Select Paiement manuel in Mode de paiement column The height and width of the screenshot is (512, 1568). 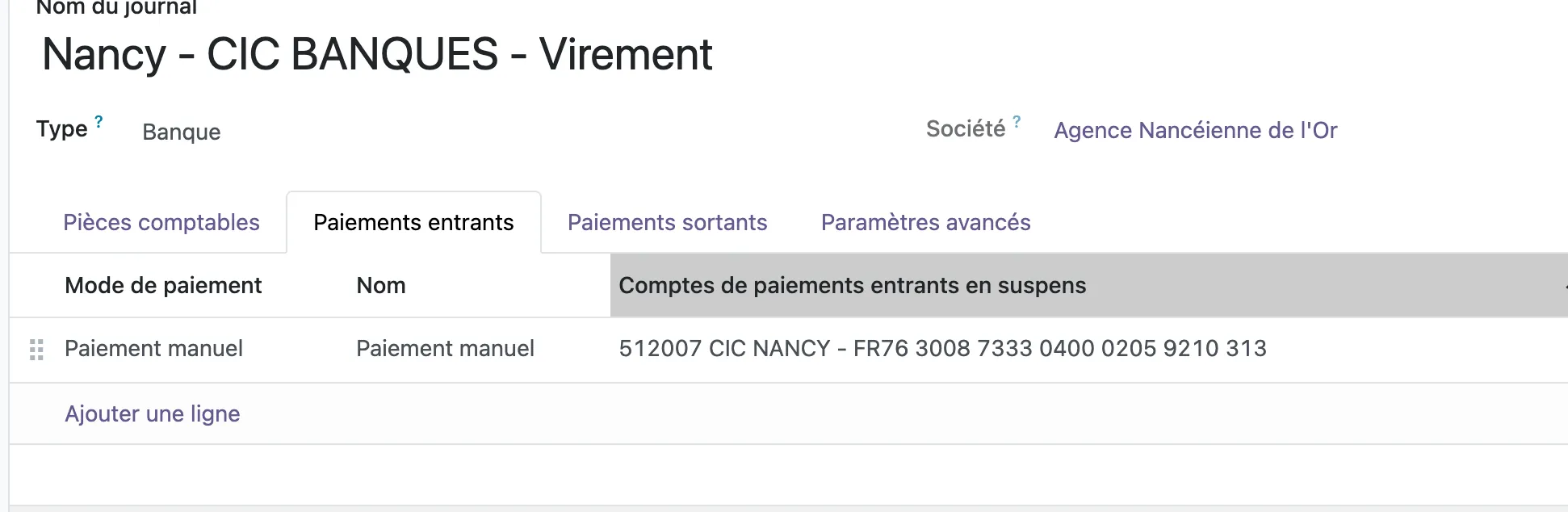[153, 348]
